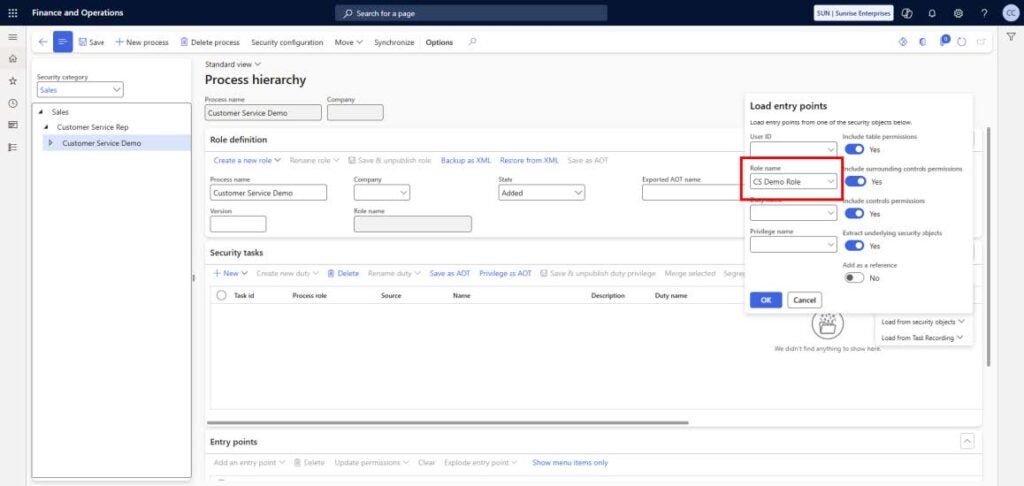
Task: Toggle Extract underlying security objects switch
Action: pos(855,246)
